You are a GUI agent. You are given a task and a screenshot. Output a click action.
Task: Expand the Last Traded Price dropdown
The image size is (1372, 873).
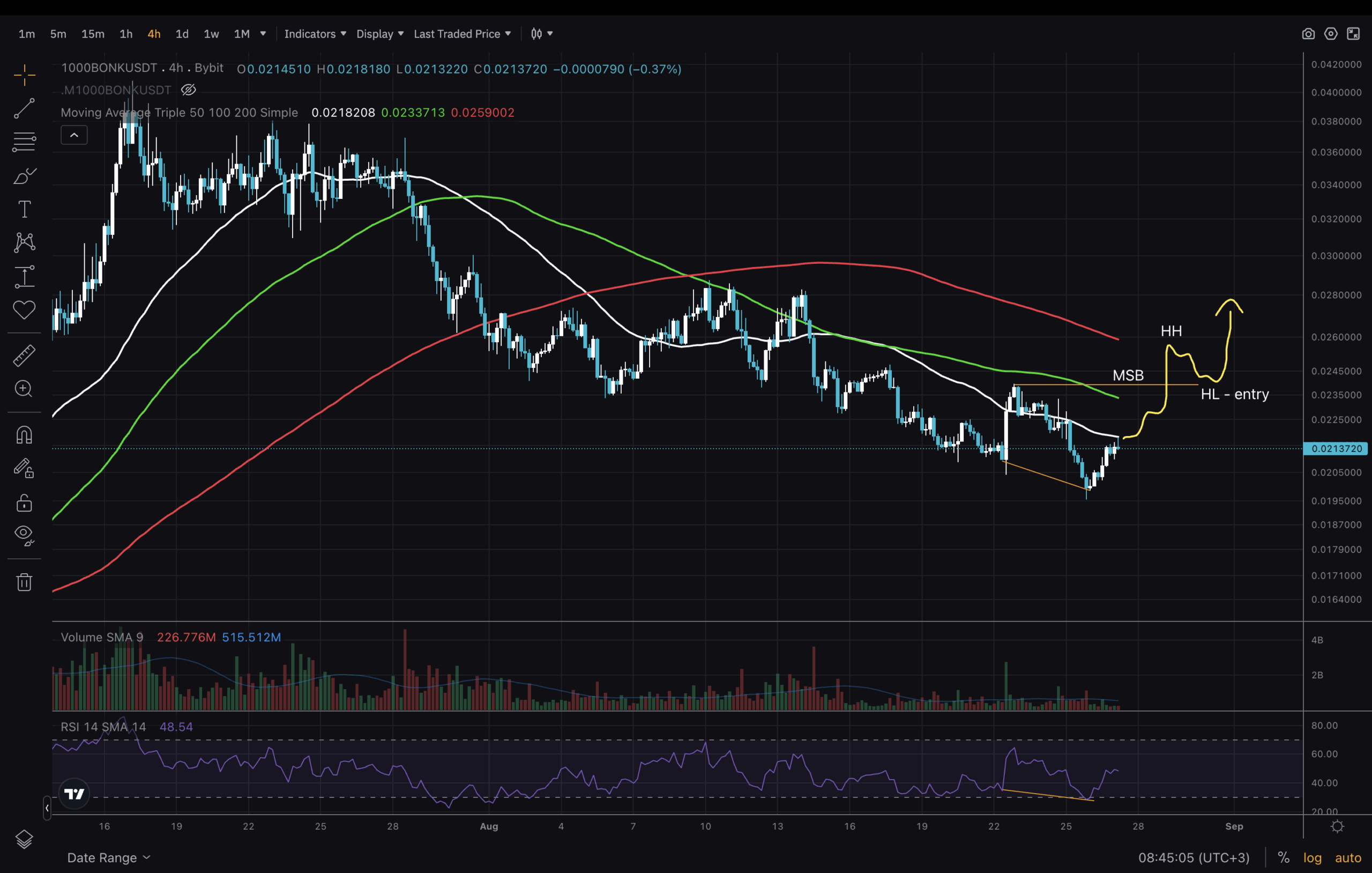(462, 34)
